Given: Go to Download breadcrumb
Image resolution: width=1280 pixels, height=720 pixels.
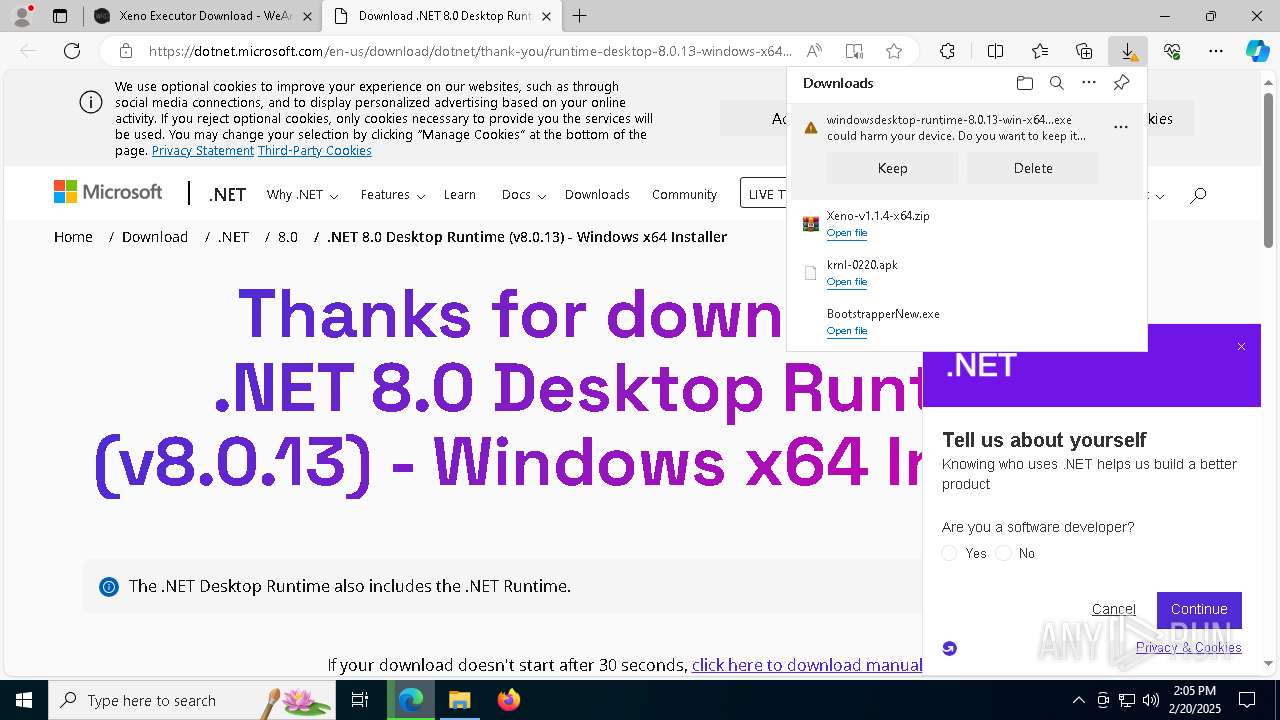Looking at the screenshot, I should [x=155, y=237].
